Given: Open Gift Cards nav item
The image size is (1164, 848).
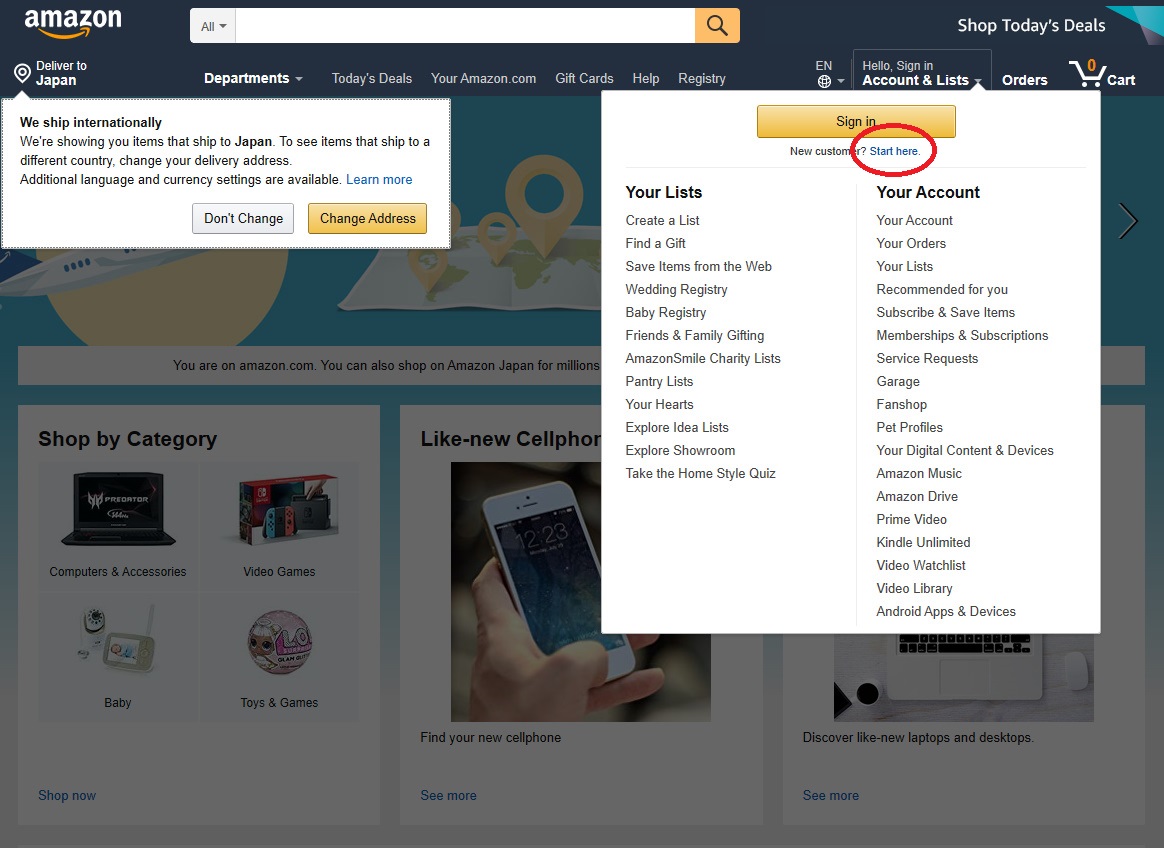Looking at the screenshot, I should pyautogui.click(x=584, y=79).
